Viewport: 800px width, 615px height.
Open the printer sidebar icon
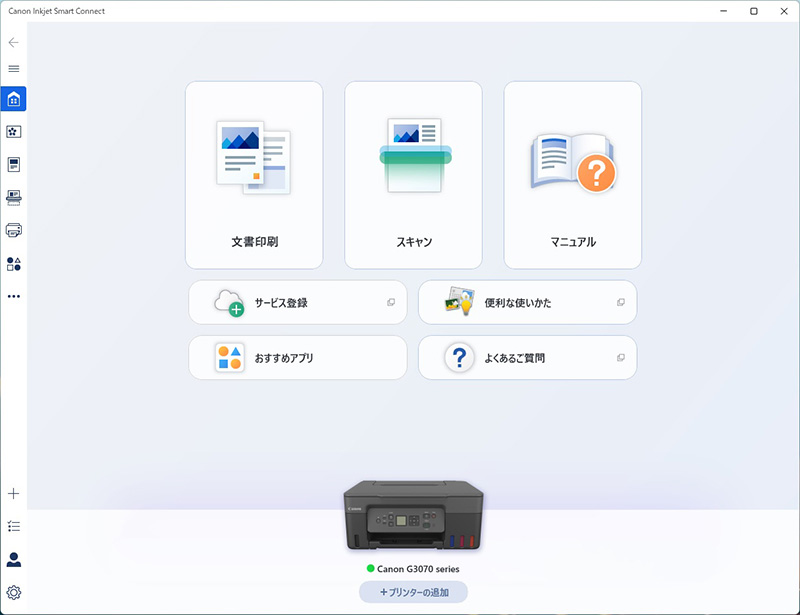[x=14, y=230]
